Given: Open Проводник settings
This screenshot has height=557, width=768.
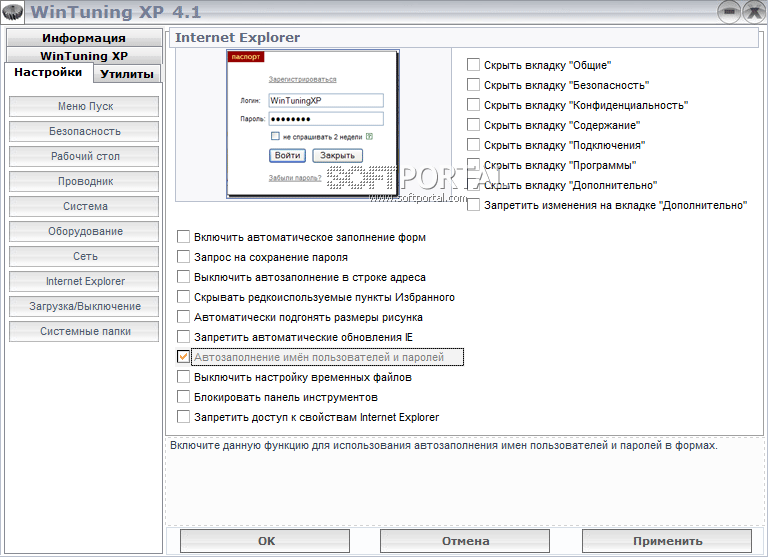Looking at the screenshot, I should 84,181.
